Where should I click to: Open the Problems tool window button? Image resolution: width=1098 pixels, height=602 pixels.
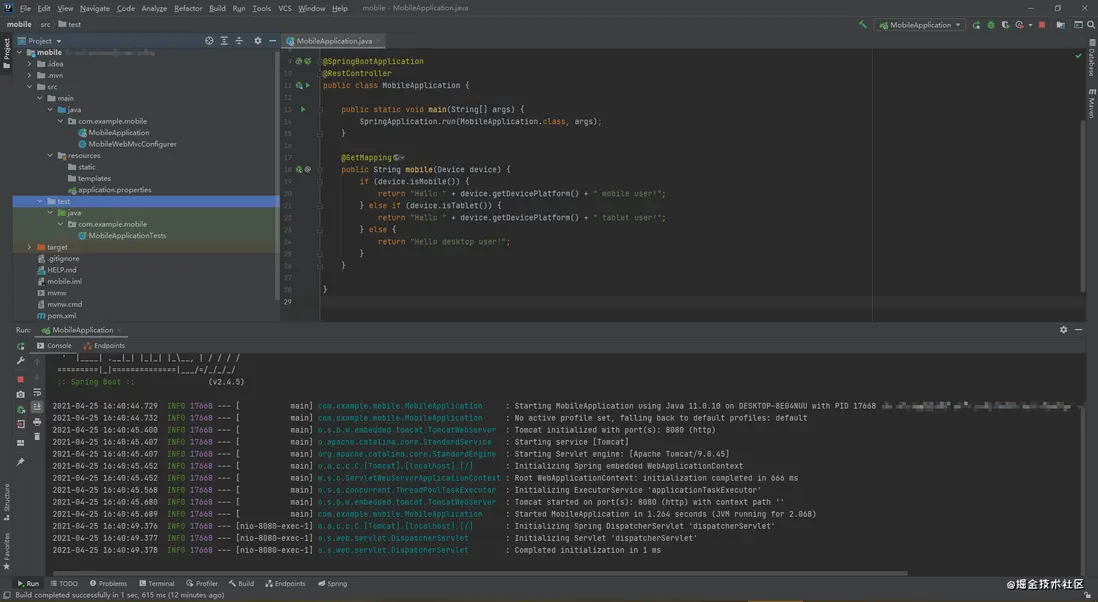pos(108,583)
